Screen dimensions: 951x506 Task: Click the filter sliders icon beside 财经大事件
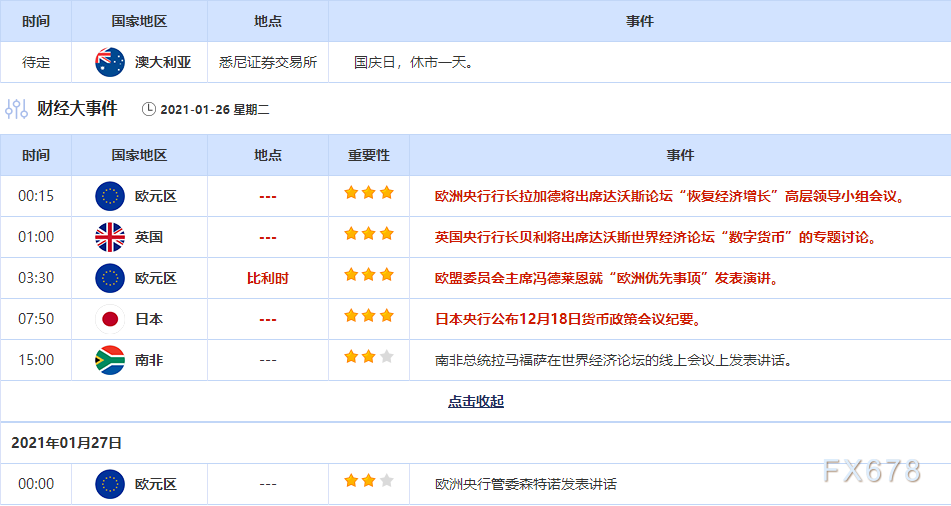[17, 109]
